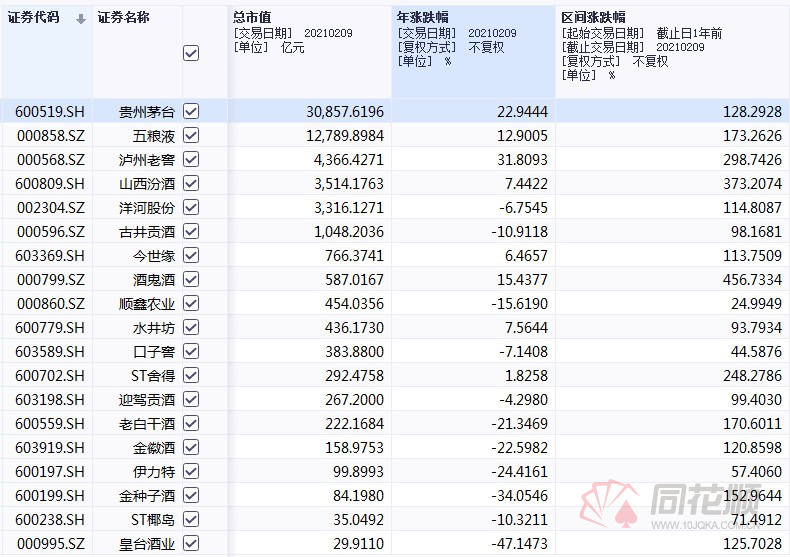The width and height of the screenshot is (790, 557).
Task: Click interval change 373.2074
Action: click(x=753, y=183)
